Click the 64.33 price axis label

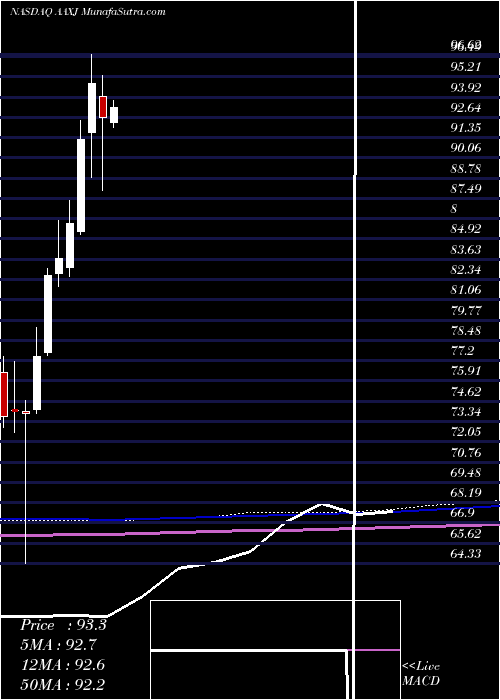coord(466,554)
